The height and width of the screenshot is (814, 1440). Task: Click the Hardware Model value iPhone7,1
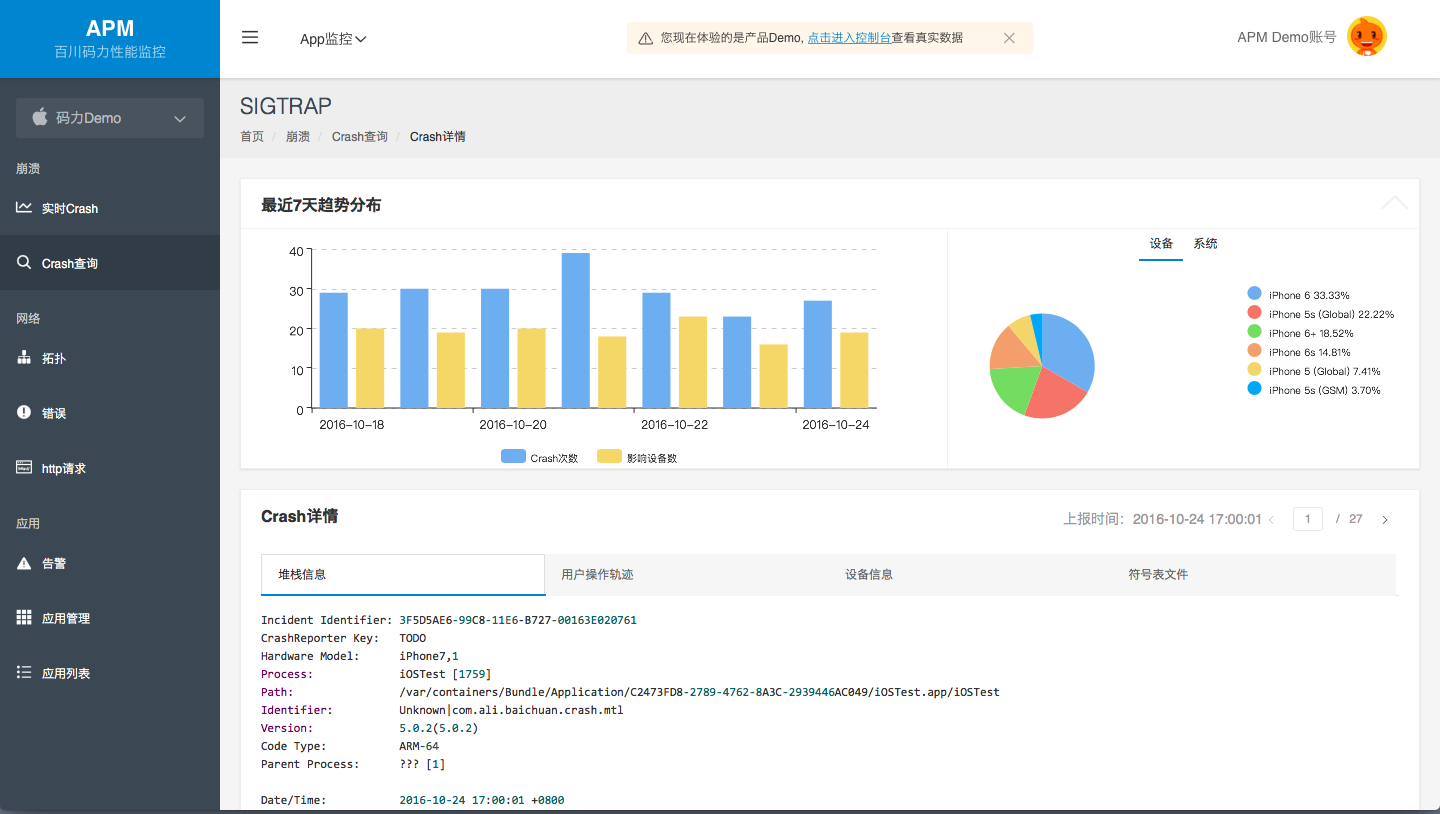point(429,656)
